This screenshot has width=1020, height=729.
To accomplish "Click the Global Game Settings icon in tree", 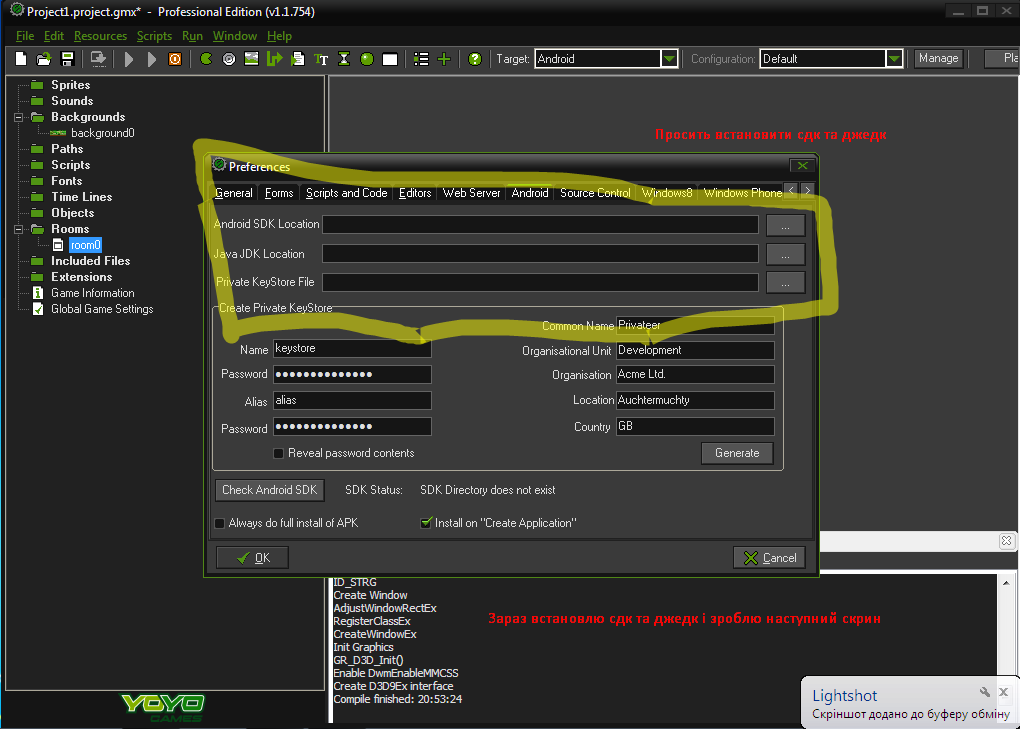I will click(38, 309).
